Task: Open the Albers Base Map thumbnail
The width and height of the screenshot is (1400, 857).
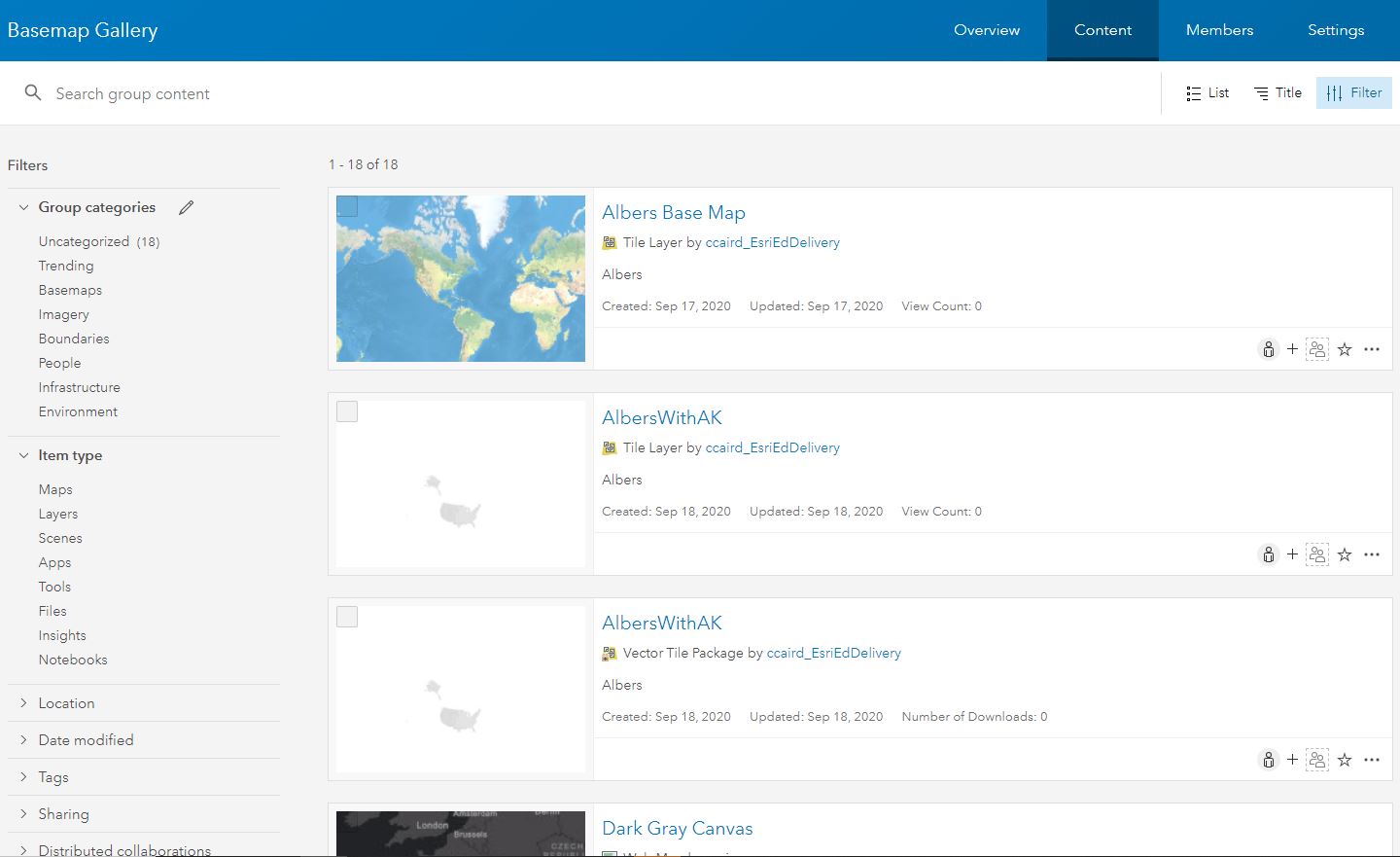Action: pos(460,278)
